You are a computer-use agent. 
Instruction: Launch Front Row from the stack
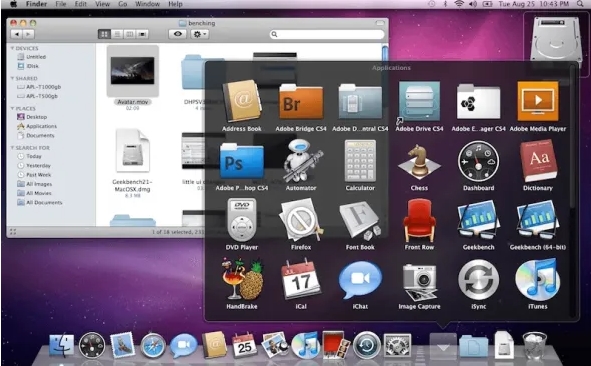click(x=419, y=220)
